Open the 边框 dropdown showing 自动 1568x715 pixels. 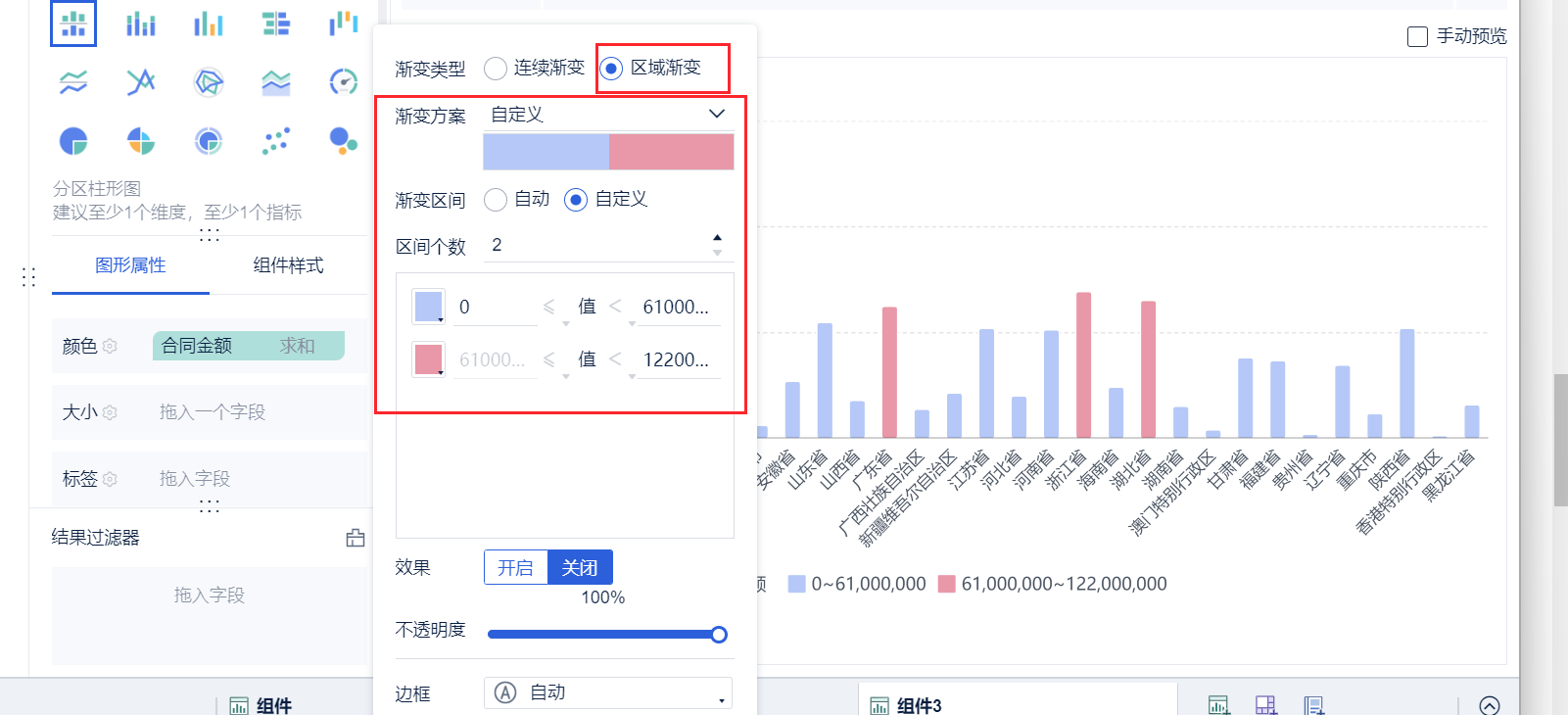pos(608,692)
